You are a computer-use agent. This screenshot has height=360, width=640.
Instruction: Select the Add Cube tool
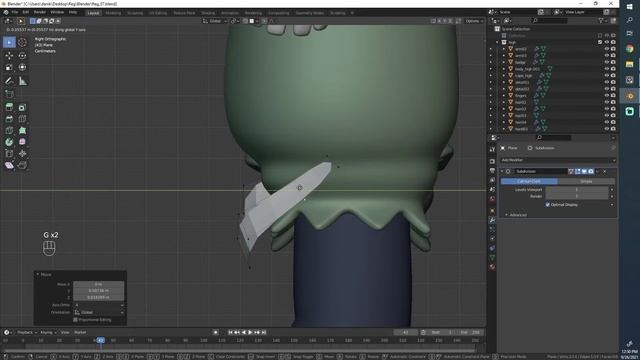tap(9, 94)
